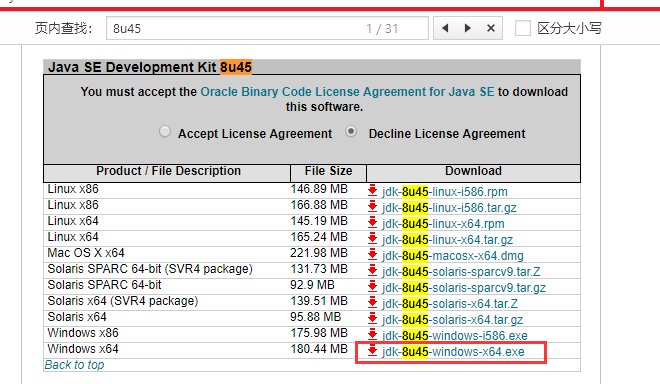
Task: Click the Download column header
Action: coord(474,171)
